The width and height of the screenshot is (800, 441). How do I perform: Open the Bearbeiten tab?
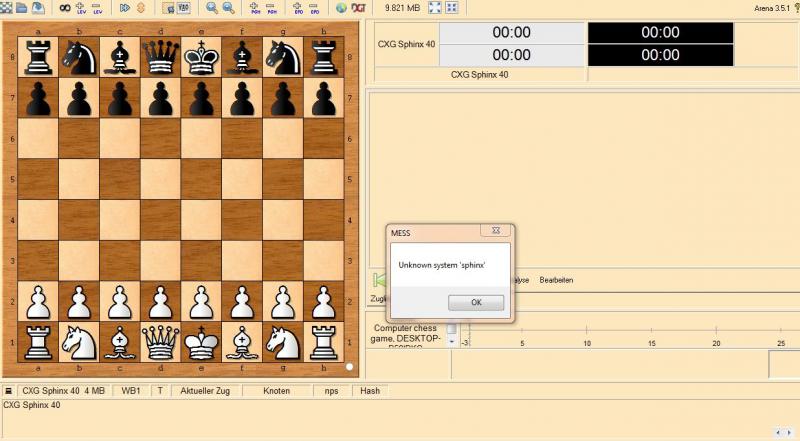pos(556,280)
